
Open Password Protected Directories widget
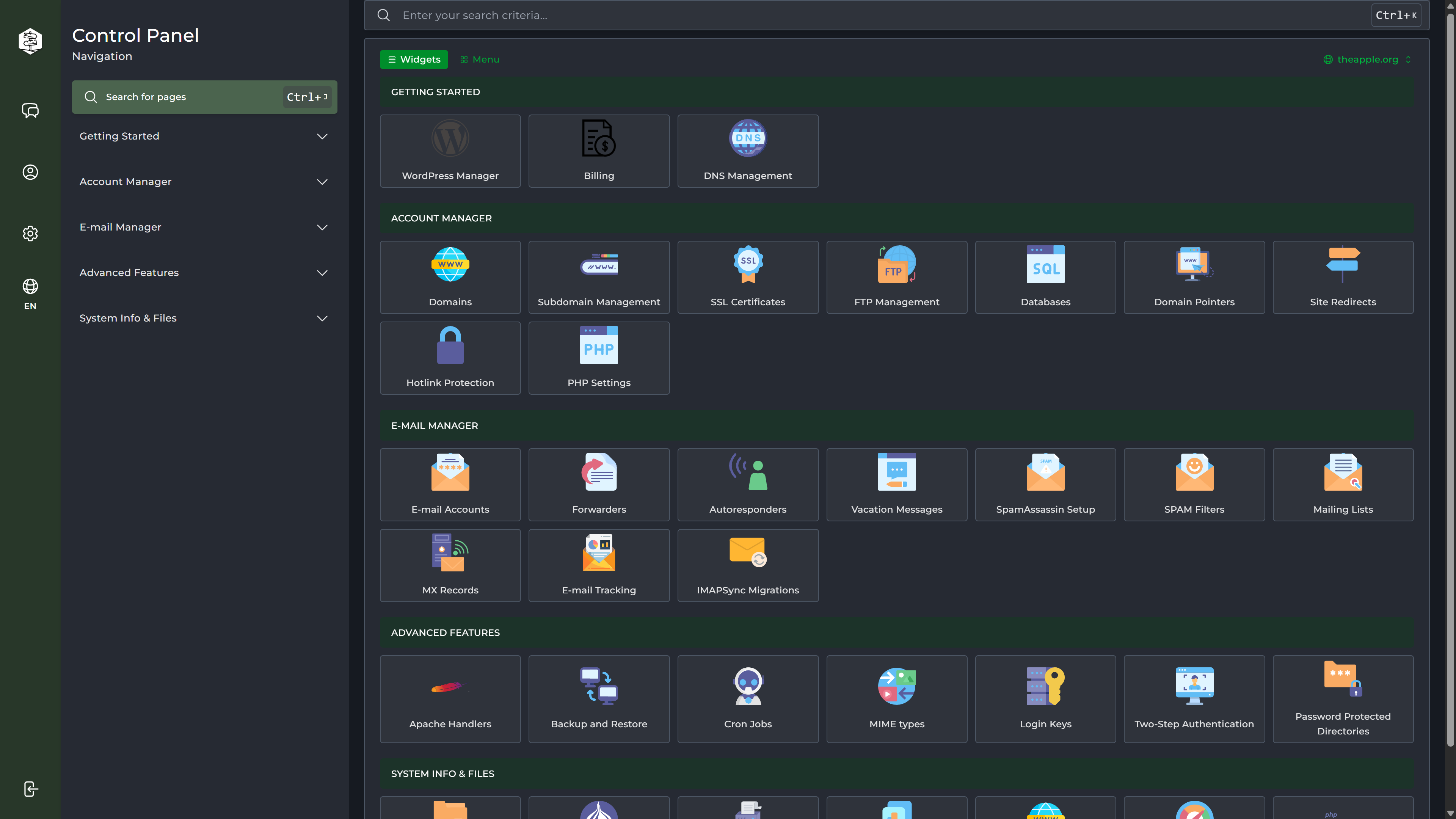[x=1343, y=698]
